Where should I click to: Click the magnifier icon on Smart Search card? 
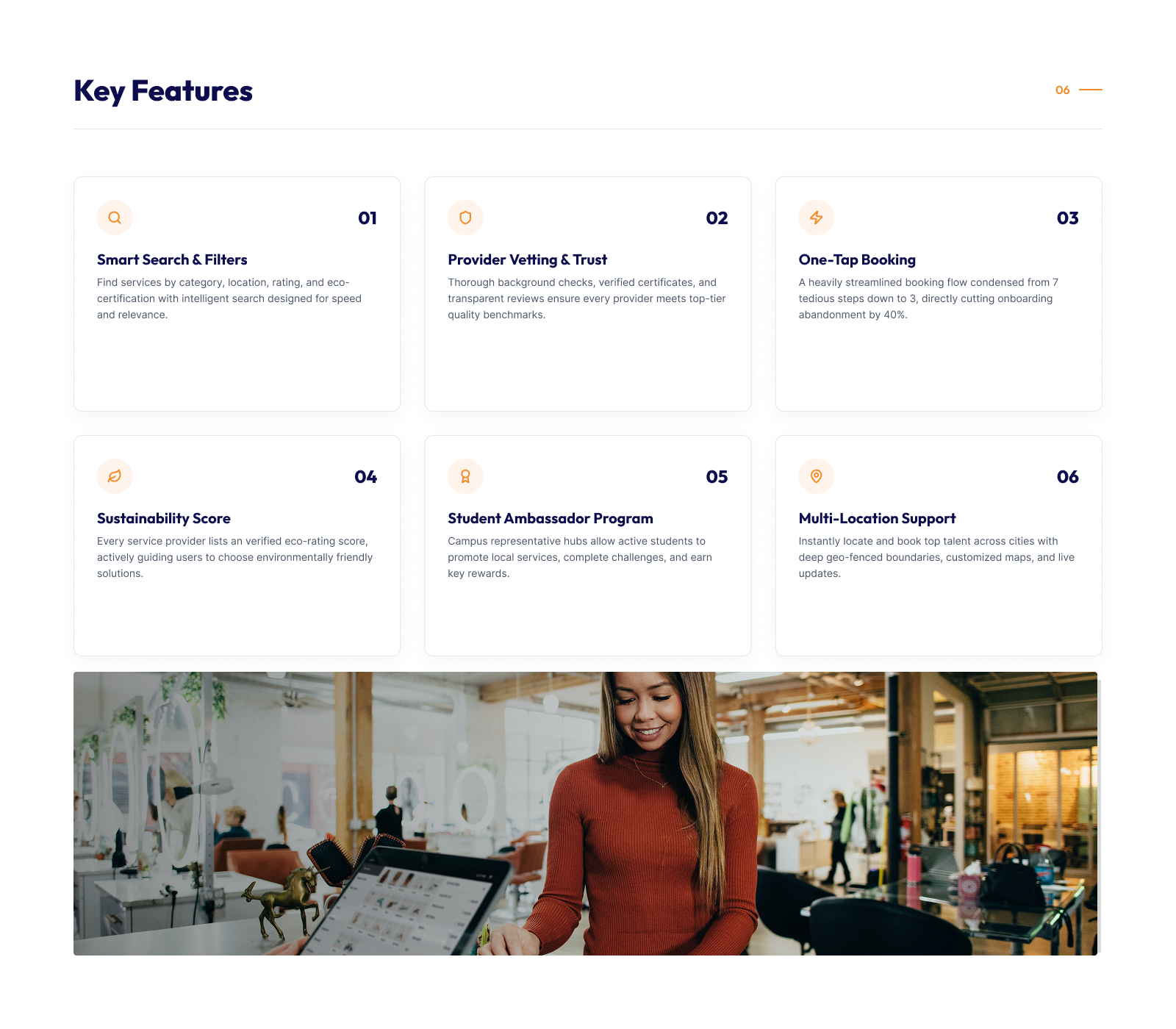pos(115,218)
